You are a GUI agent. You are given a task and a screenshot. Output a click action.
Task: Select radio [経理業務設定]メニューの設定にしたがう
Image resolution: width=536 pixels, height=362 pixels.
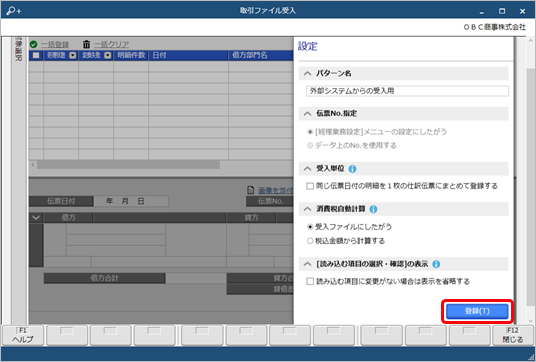310,132
